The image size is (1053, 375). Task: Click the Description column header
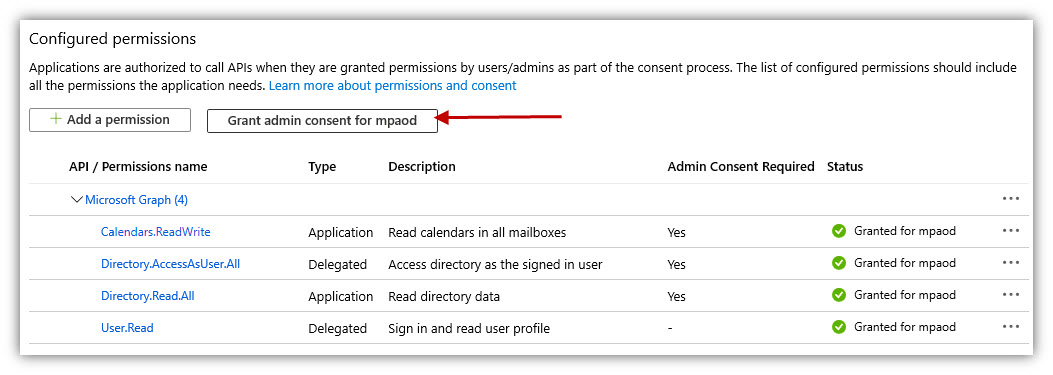pyautogui.click(x=422, y=167)
